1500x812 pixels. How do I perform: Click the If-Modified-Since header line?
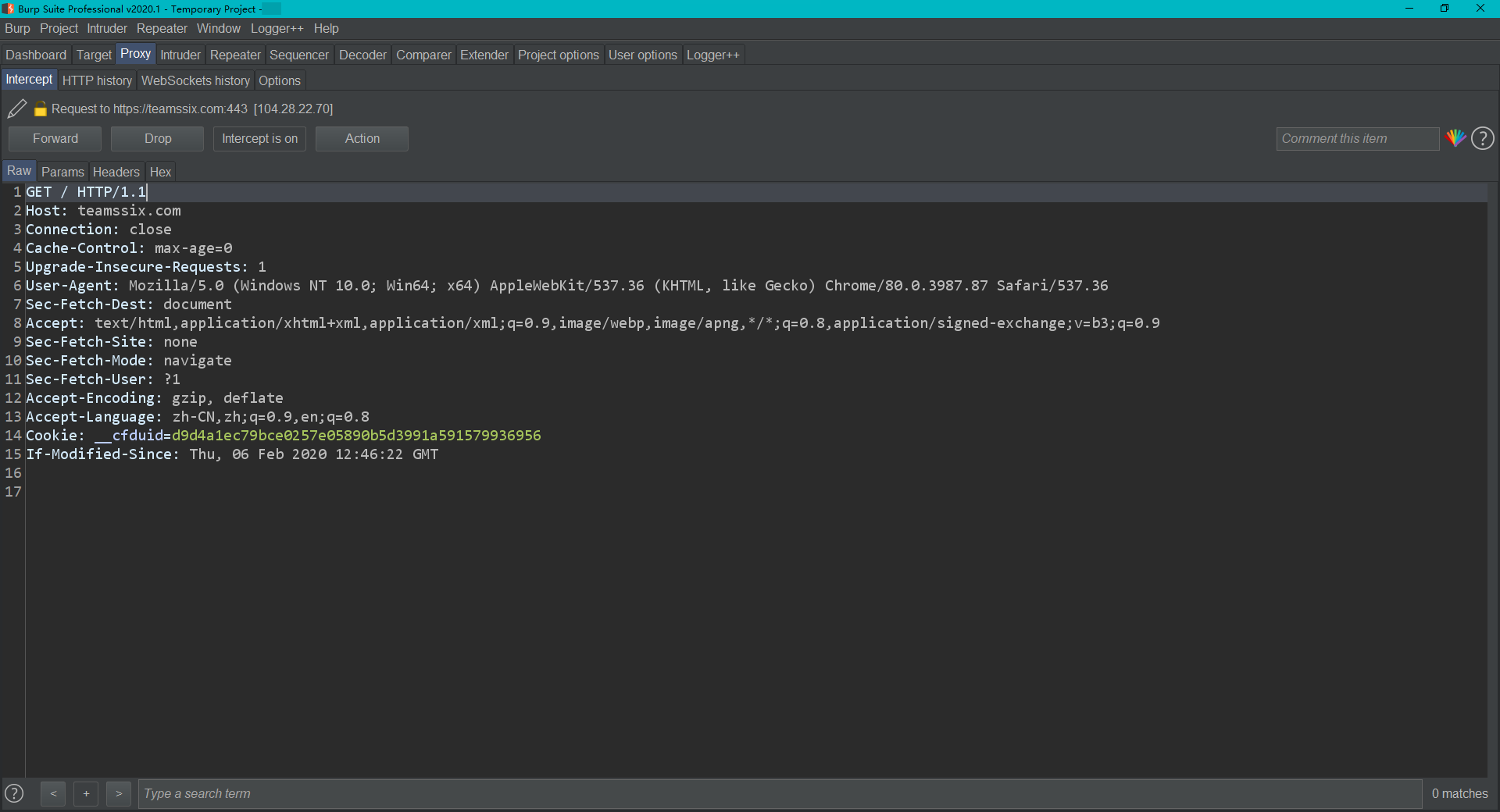[232, 454]
